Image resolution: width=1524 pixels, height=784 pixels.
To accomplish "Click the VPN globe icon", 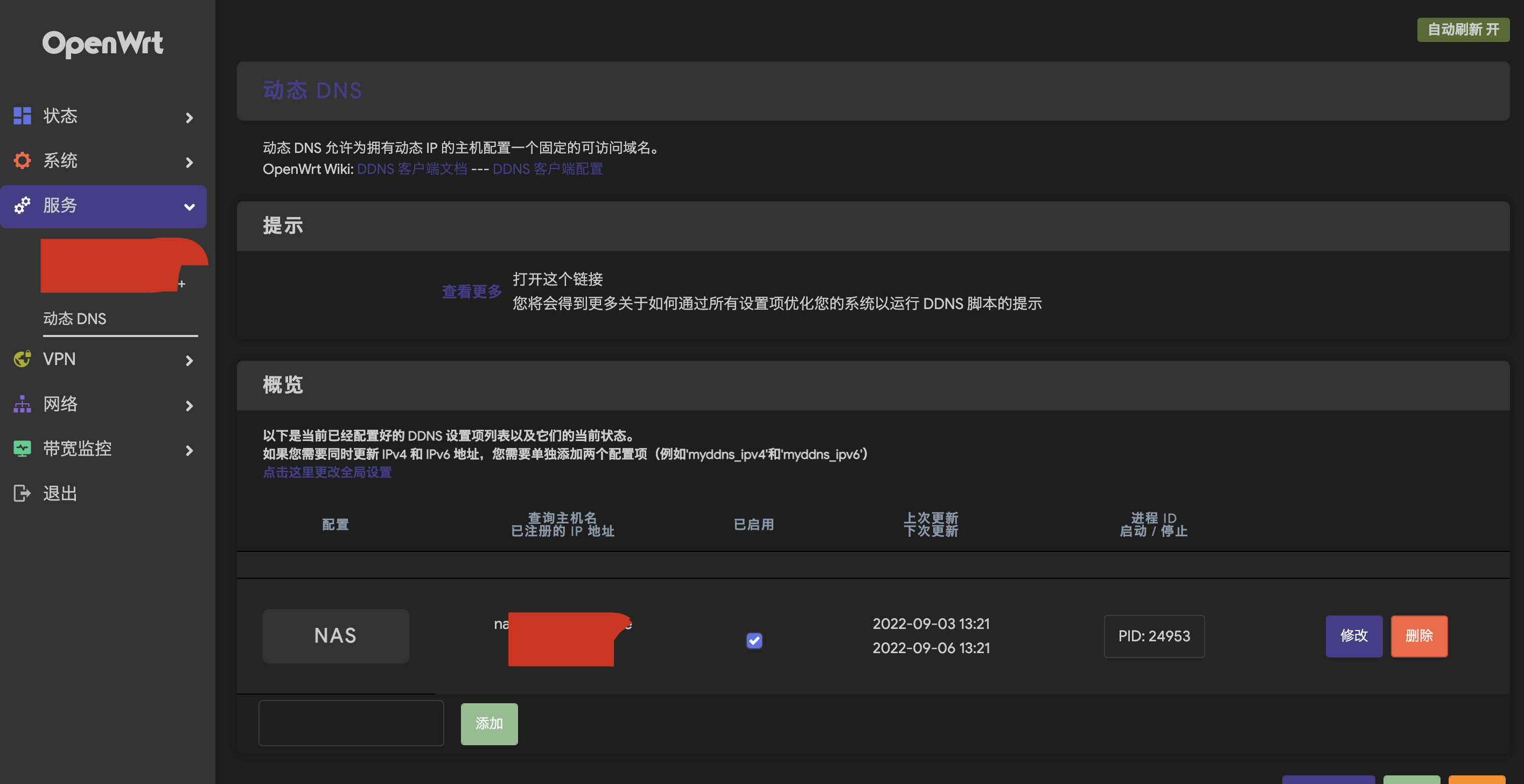I will [x=22, y=359].
